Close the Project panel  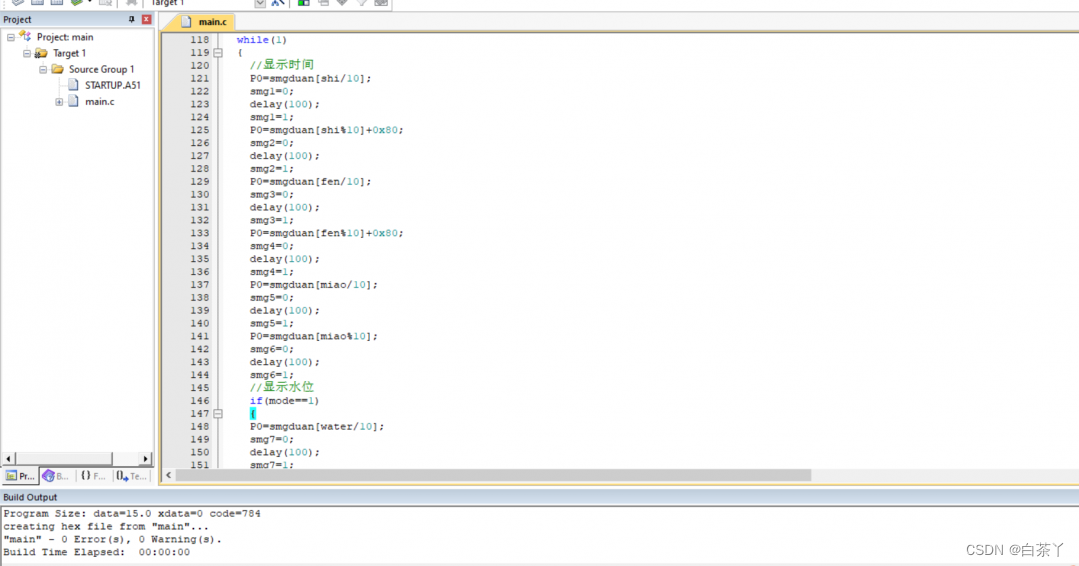click(x=147, y=20)
